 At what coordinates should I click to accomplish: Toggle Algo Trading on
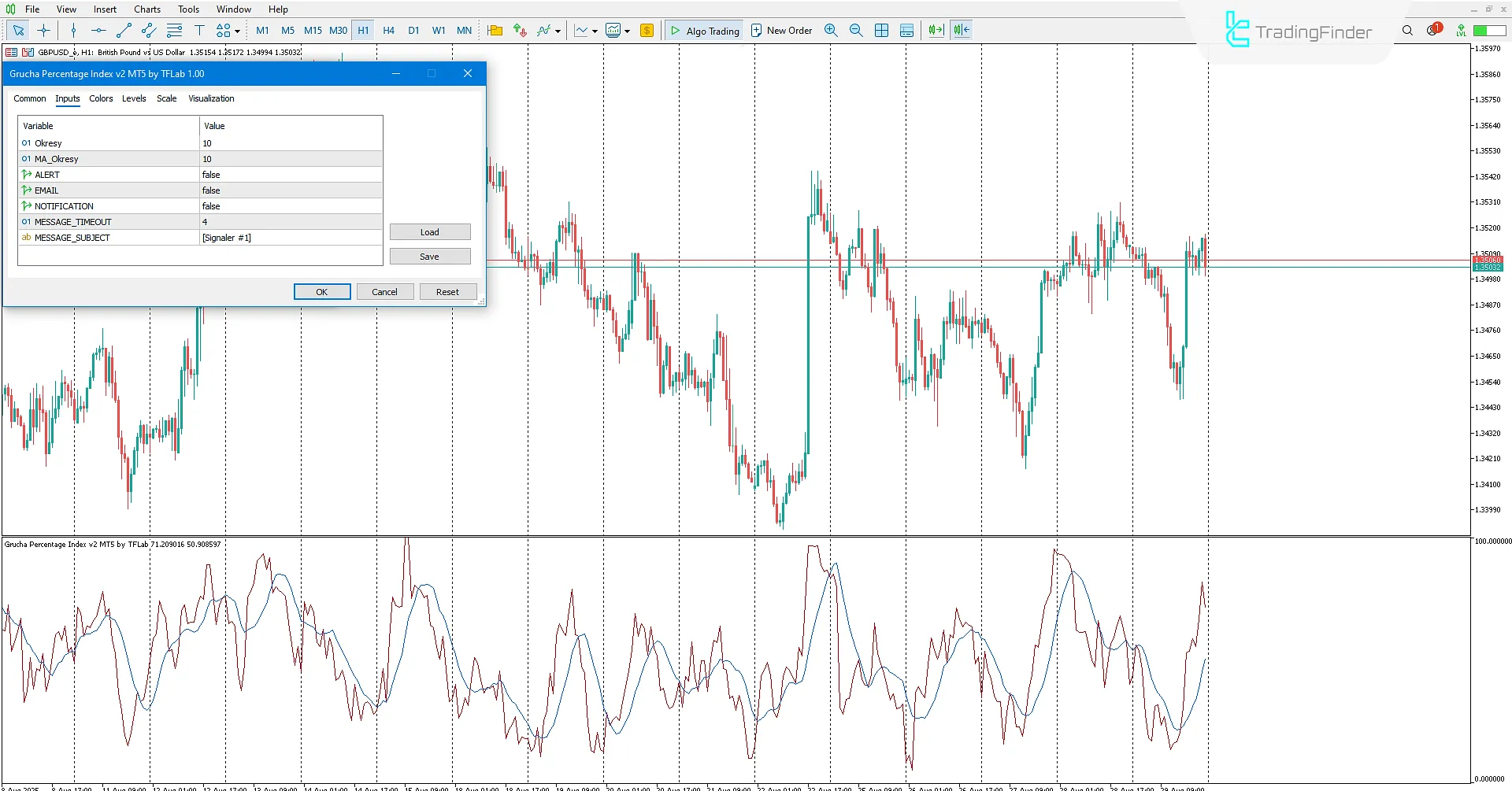(704, 30)
